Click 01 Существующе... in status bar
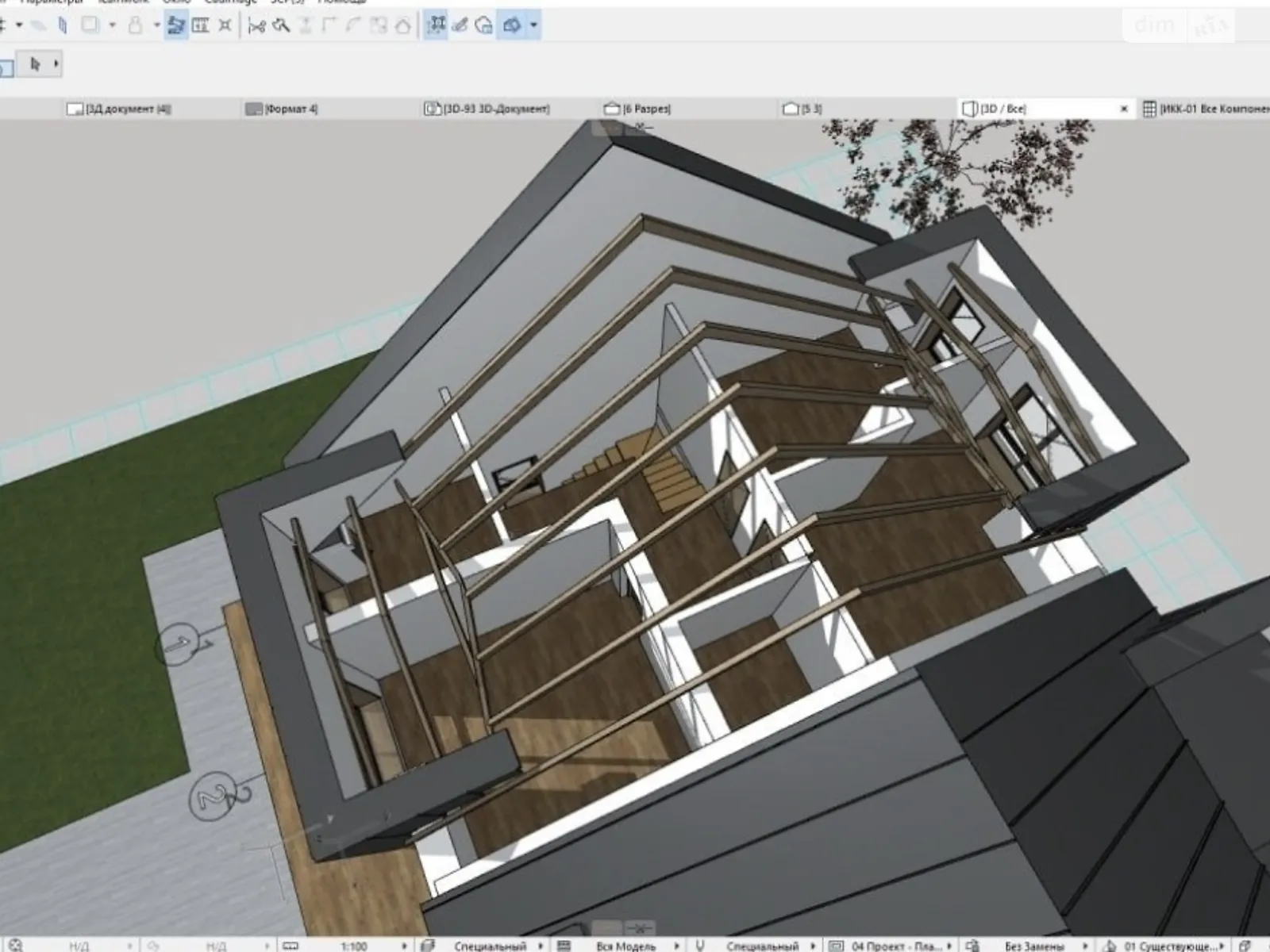This screenshot has width=1270, height=952. 1171,946
